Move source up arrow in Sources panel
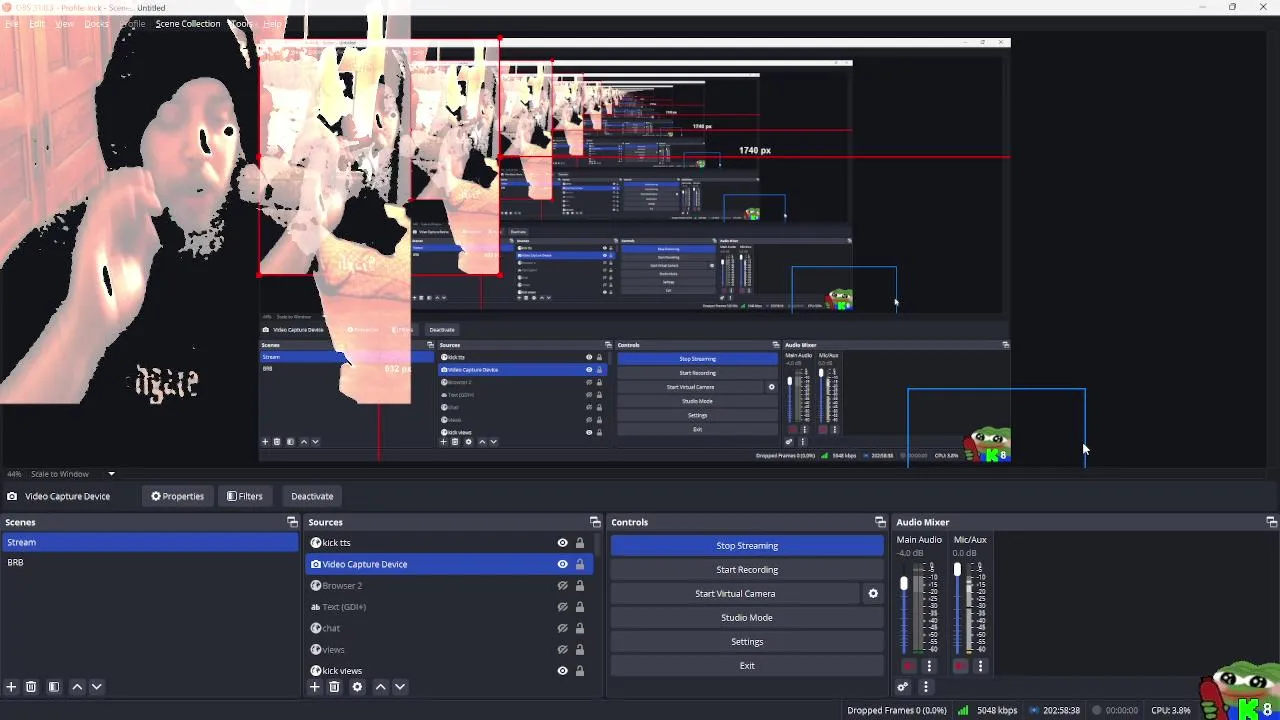Viewport: 1280px width, 720px height. (381, 687)
